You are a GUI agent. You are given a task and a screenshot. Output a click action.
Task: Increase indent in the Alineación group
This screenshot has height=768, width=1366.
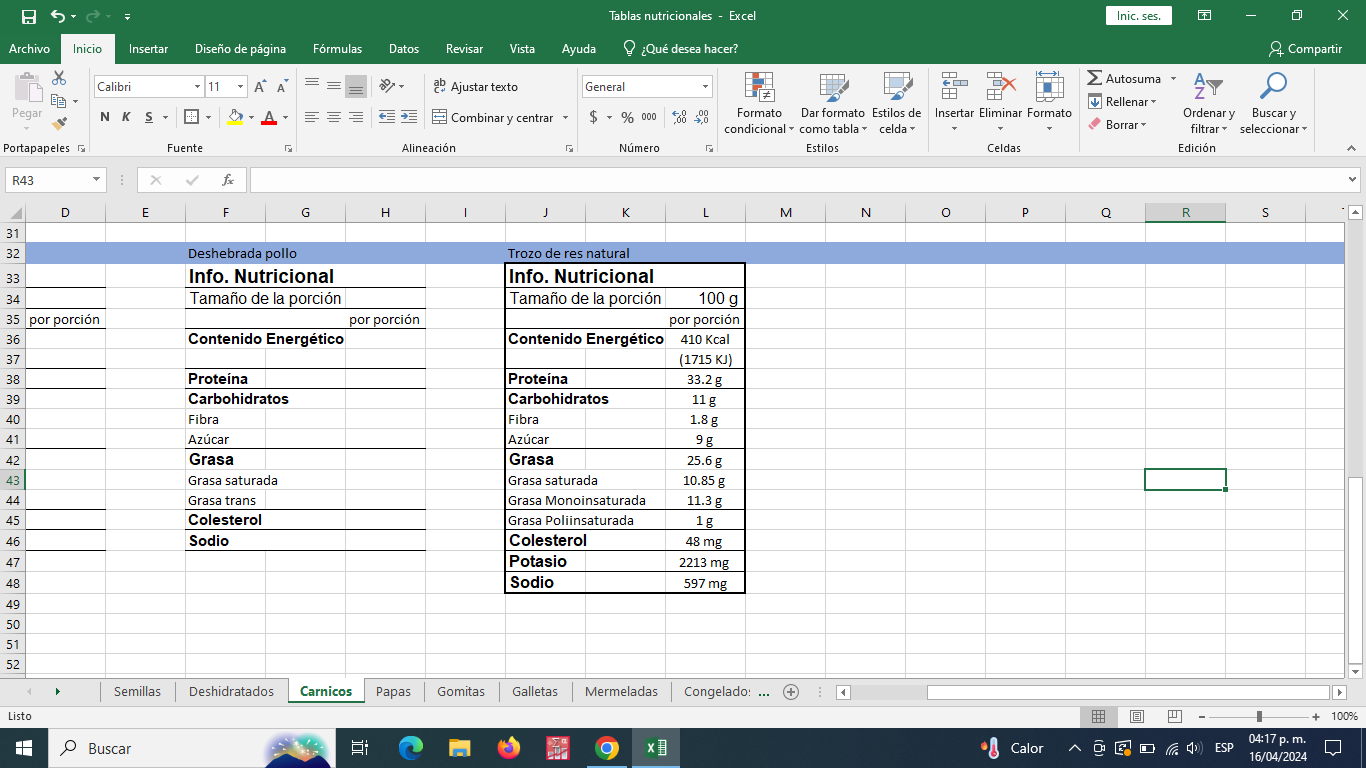pyautogui.click(x=408, y=117)
